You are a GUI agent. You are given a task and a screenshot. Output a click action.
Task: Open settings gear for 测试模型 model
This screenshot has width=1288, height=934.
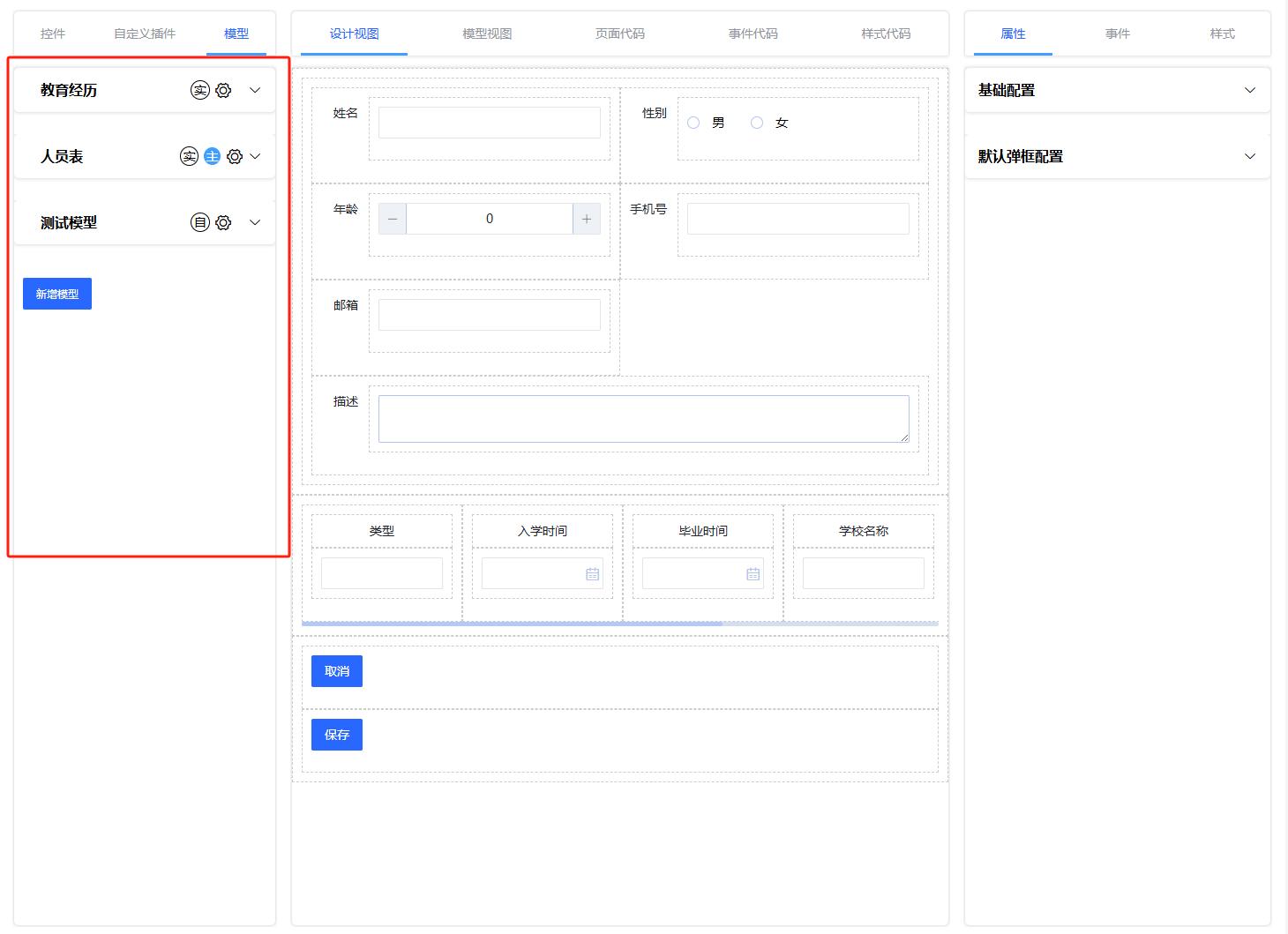223,222
